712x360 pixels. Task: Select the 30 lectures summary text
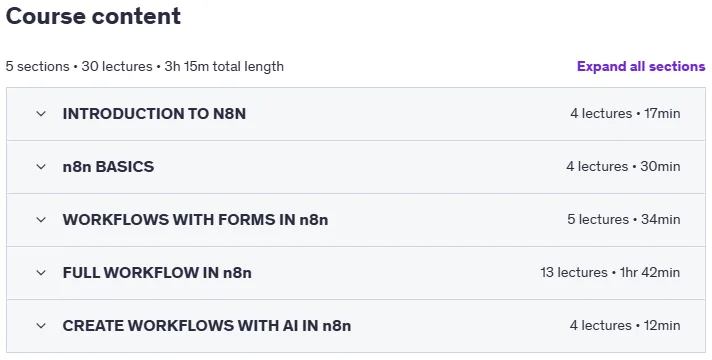point(117,66)
